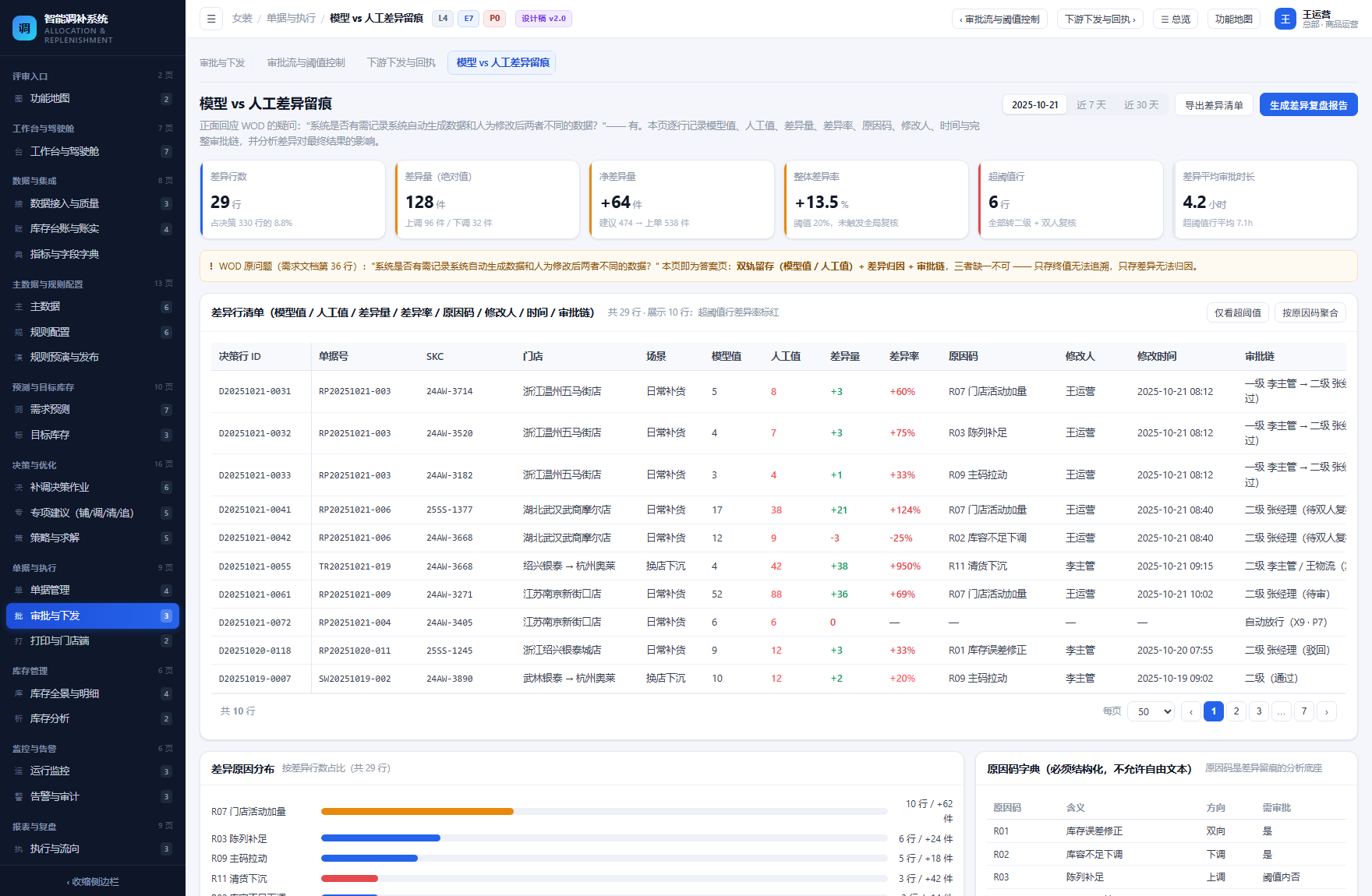This screenshot has height=896, width=1372.
Task: Click the icon beside 规则配置
Action: 19,333
